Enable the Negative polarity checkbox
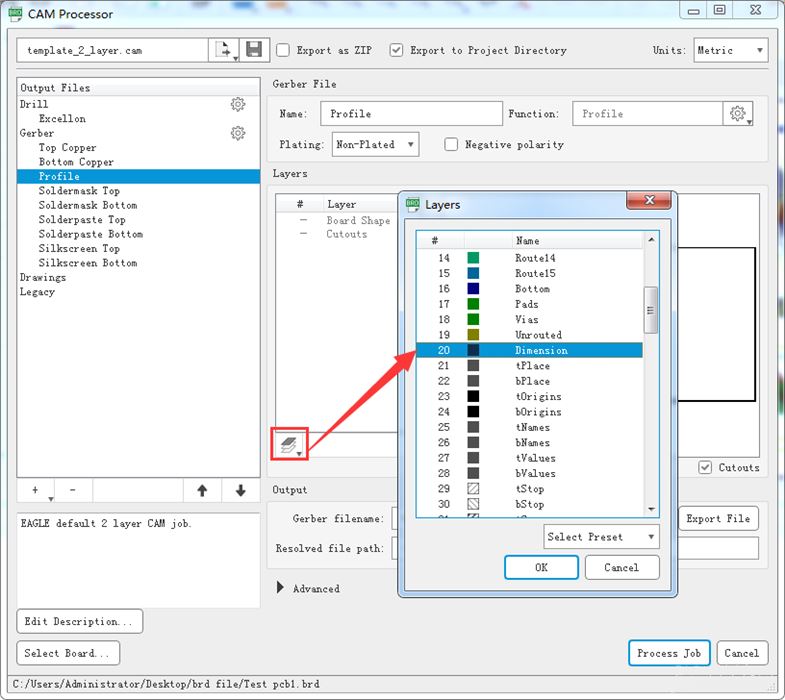 coord(452,145)
